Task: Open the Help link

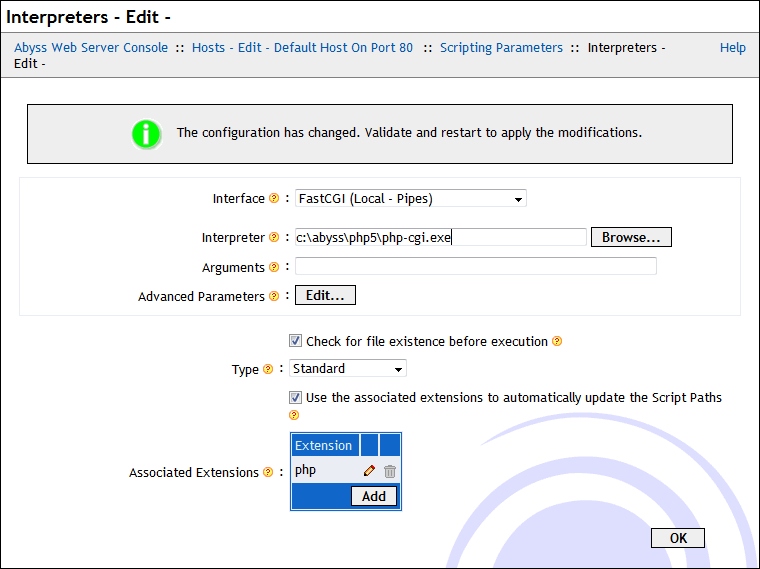Action: point(732,48)
